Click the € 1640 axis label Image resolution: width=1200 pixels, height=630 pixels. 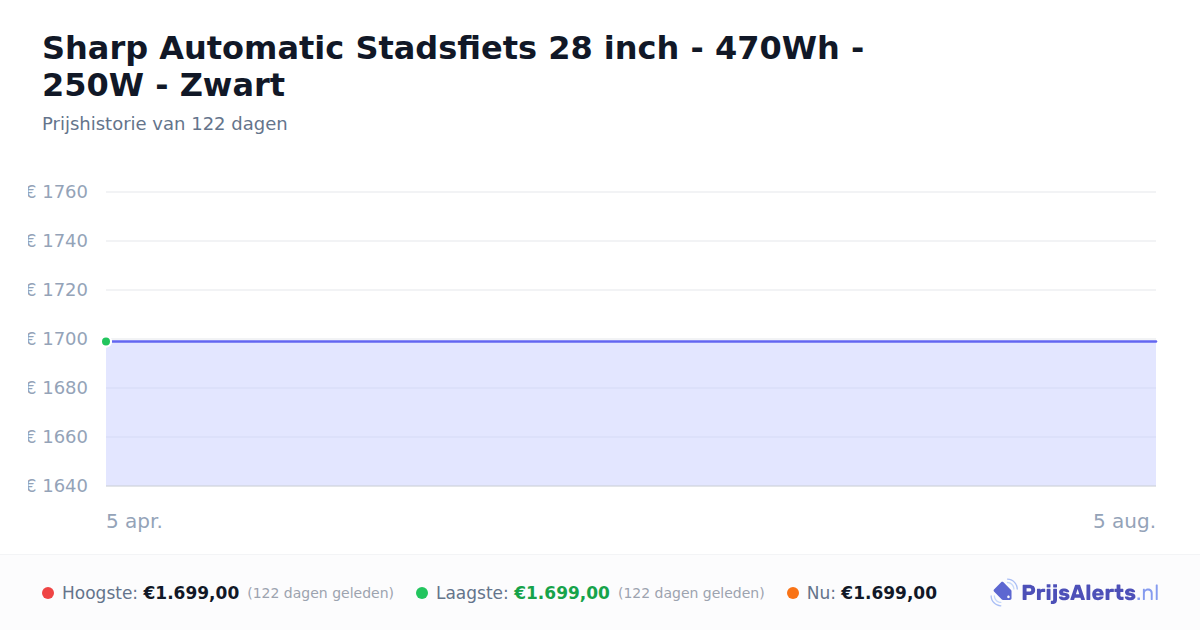[58, 486]
